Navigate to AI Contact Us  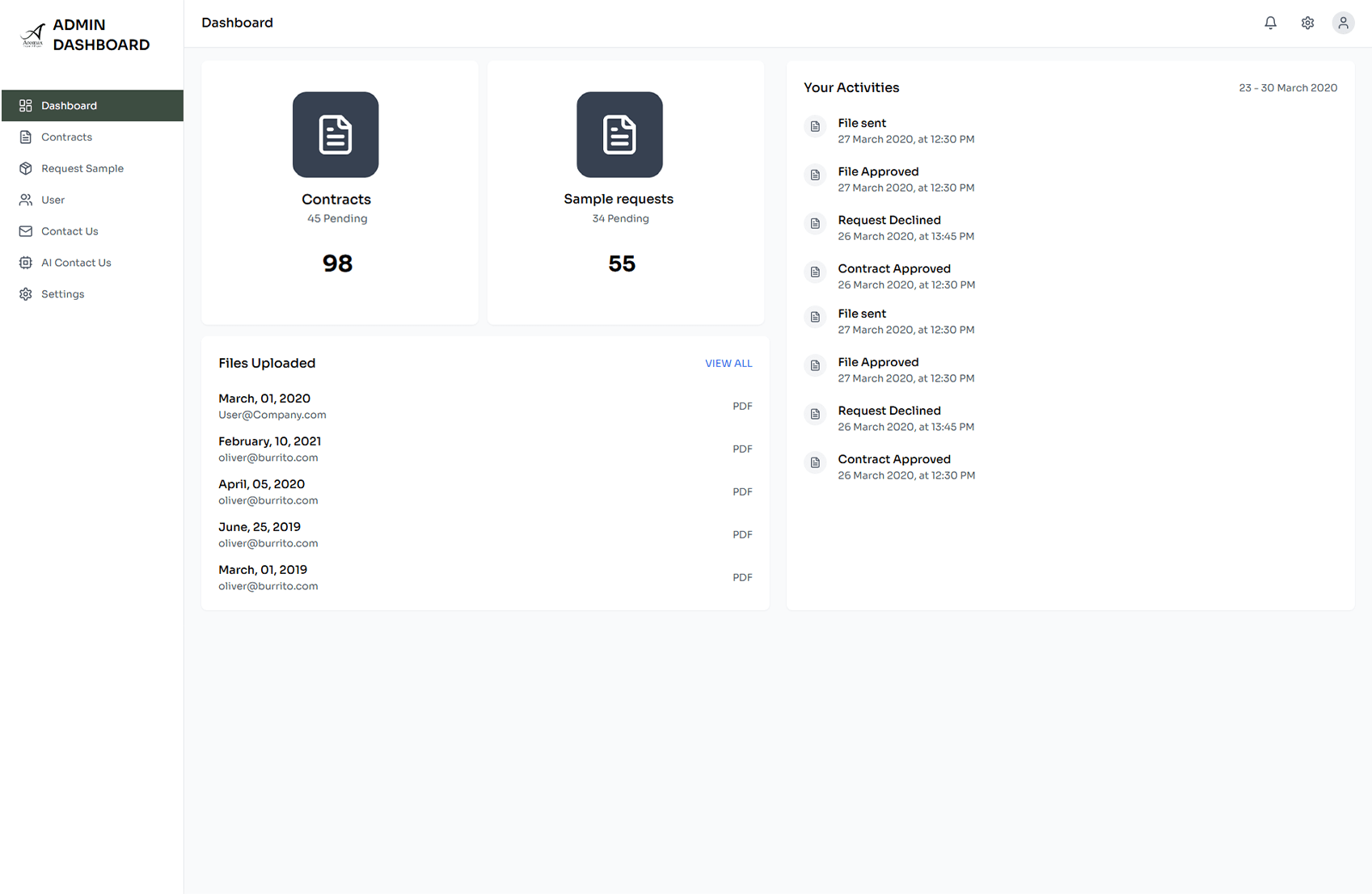(x=76, y=264)
